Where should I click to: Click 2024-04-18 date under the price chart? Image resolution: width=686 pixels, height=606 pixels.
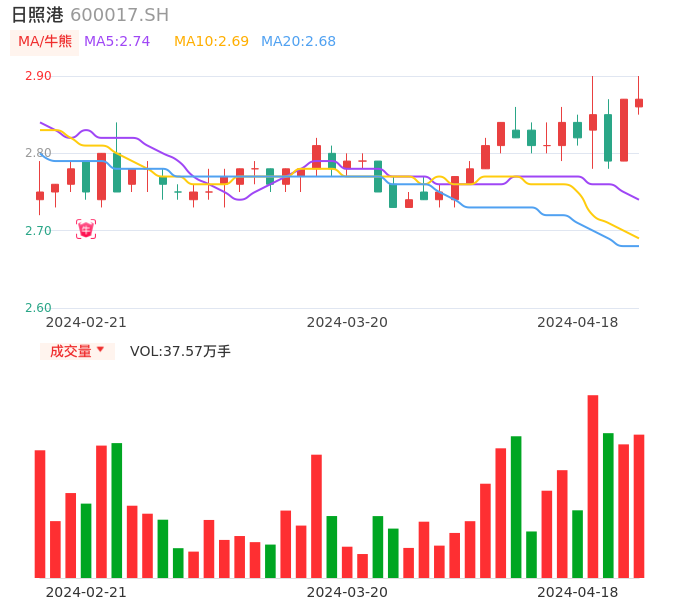click(578, 322)
